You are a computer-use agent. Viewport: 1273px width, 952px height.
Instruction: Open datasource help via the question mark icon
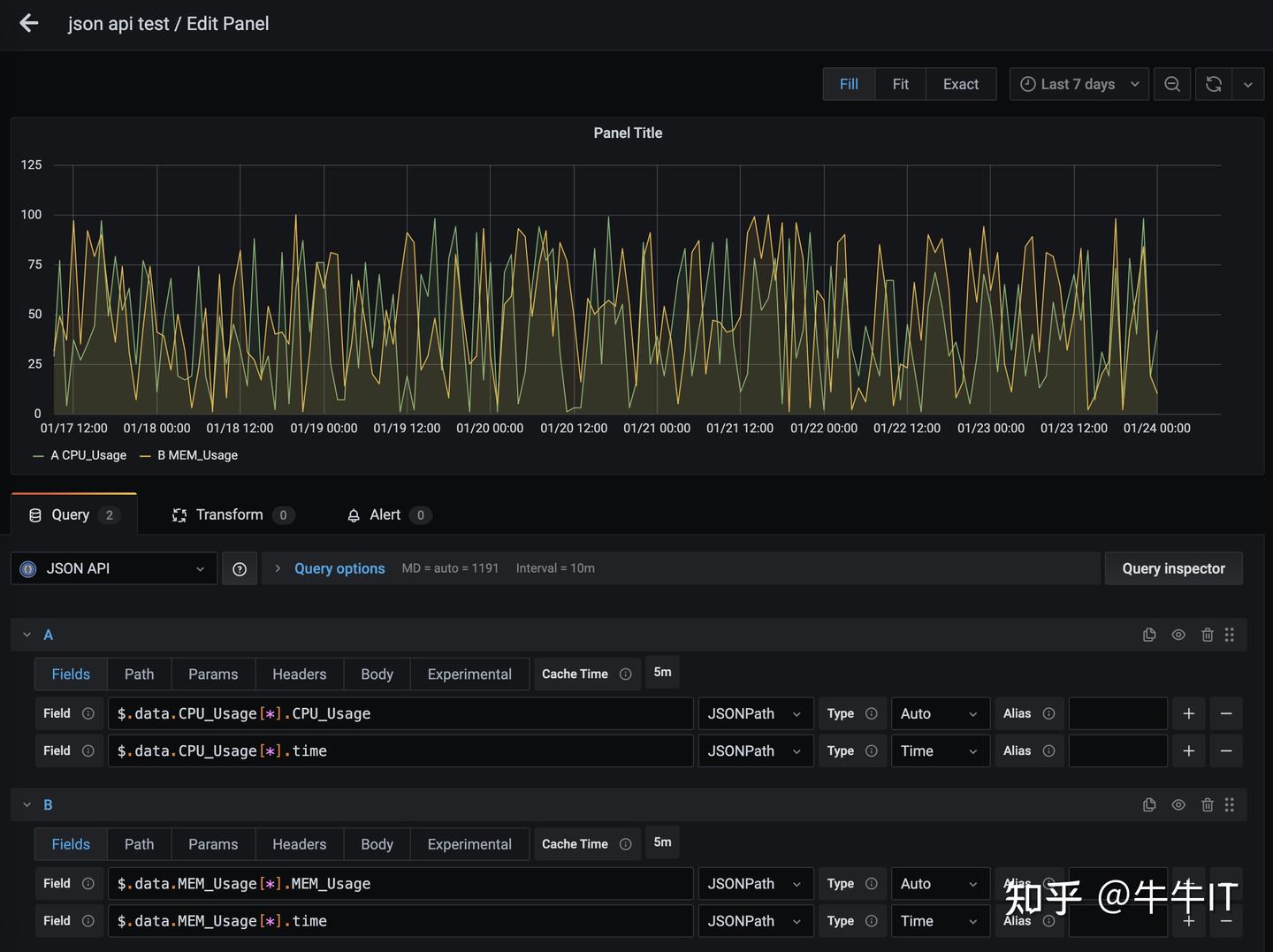tap(239, 568)
